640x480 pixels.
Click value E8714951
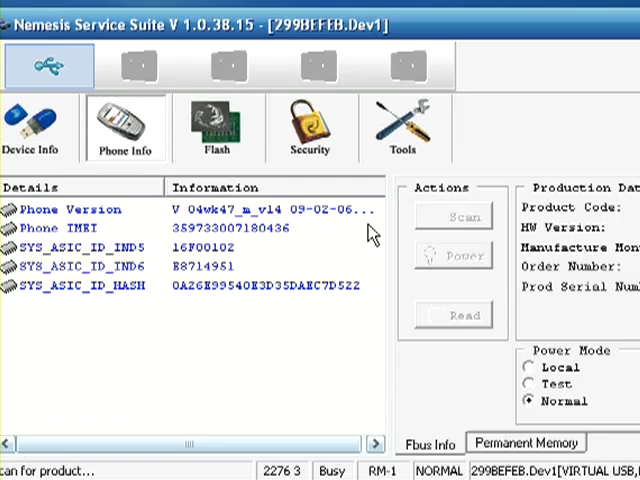point(203,267)
